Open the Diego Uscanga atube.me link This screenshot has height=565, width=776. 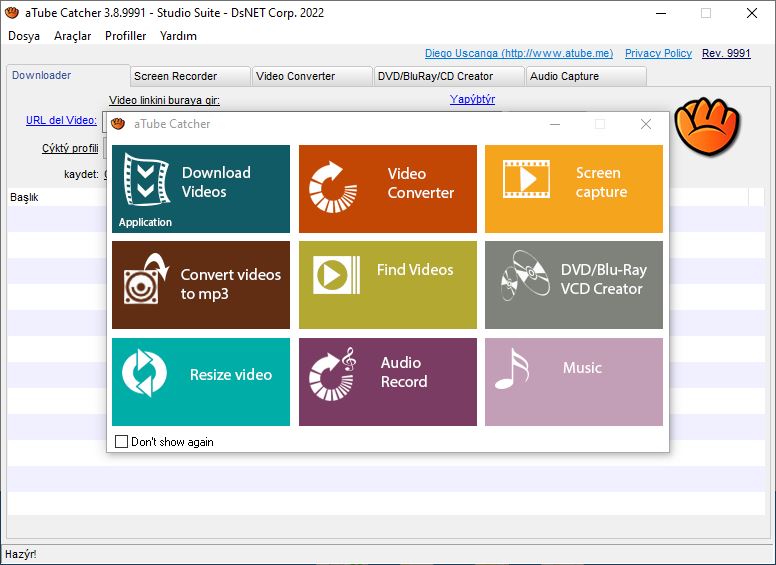[519, 53]
